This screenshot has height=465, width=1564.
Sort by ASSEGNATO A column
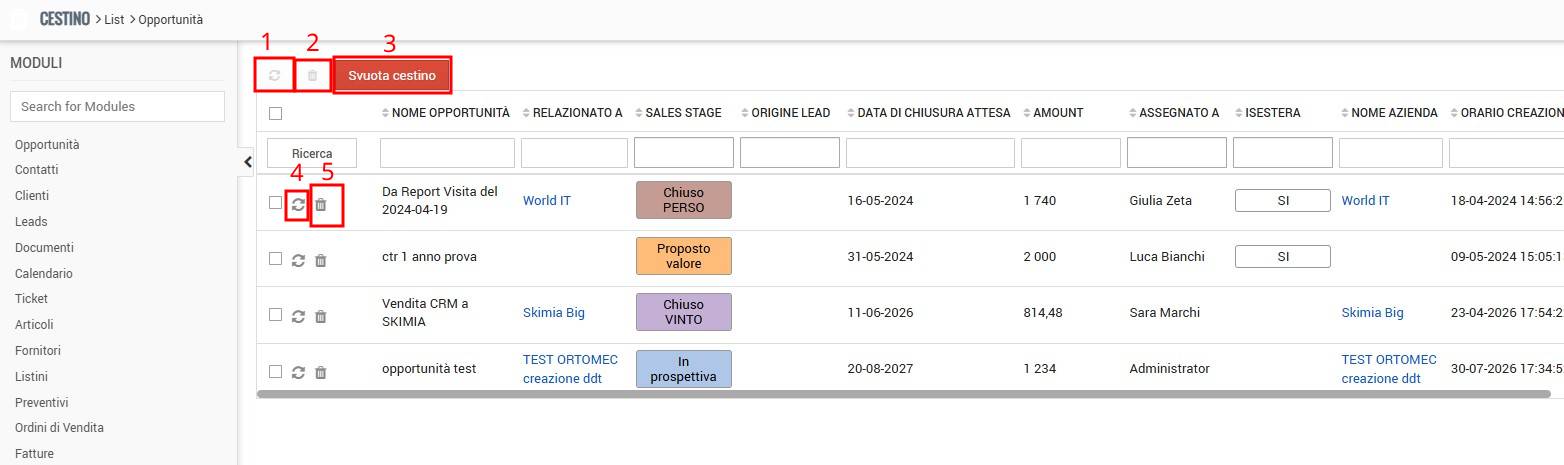click(x=1174, y=113)
